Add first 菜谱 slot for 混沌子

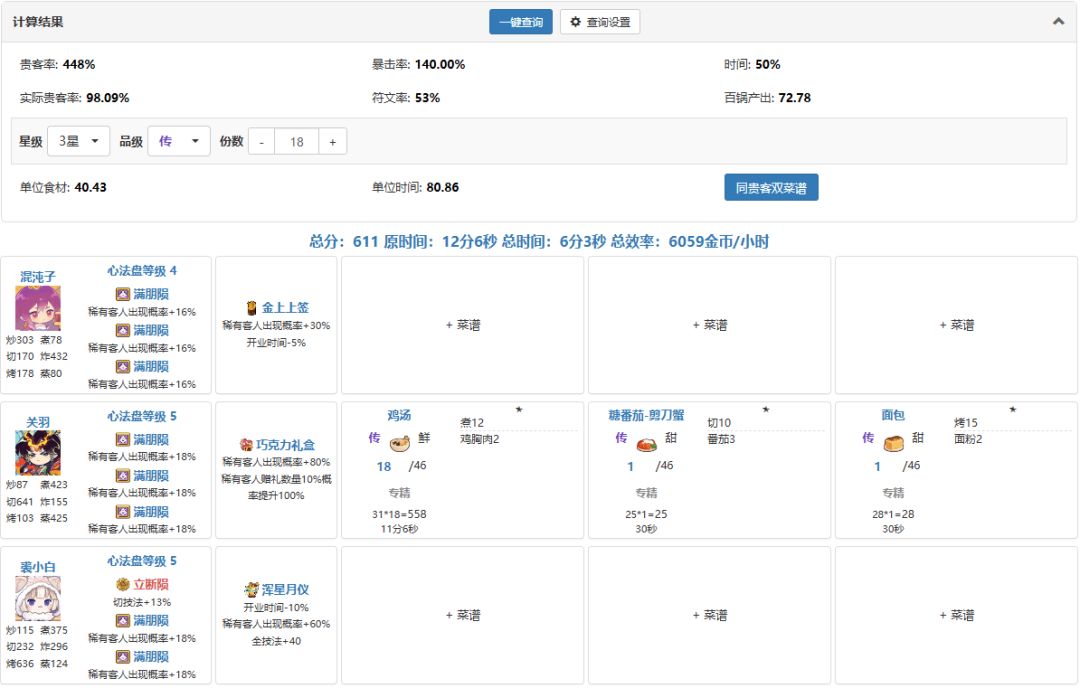click(463, 325)
